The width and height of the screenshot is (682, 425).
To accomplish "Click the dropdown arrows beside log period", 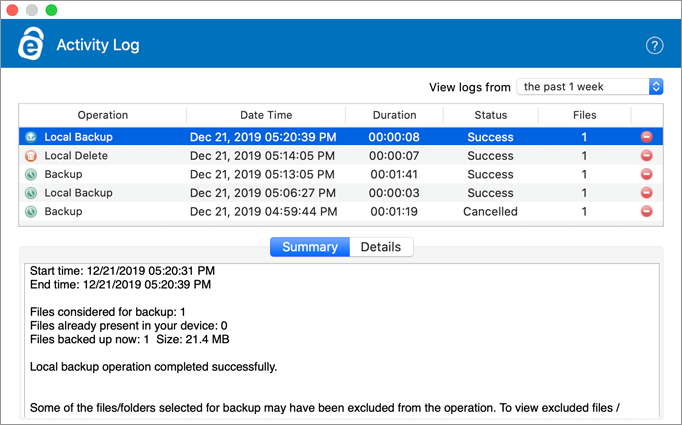I will click(656, 87).
